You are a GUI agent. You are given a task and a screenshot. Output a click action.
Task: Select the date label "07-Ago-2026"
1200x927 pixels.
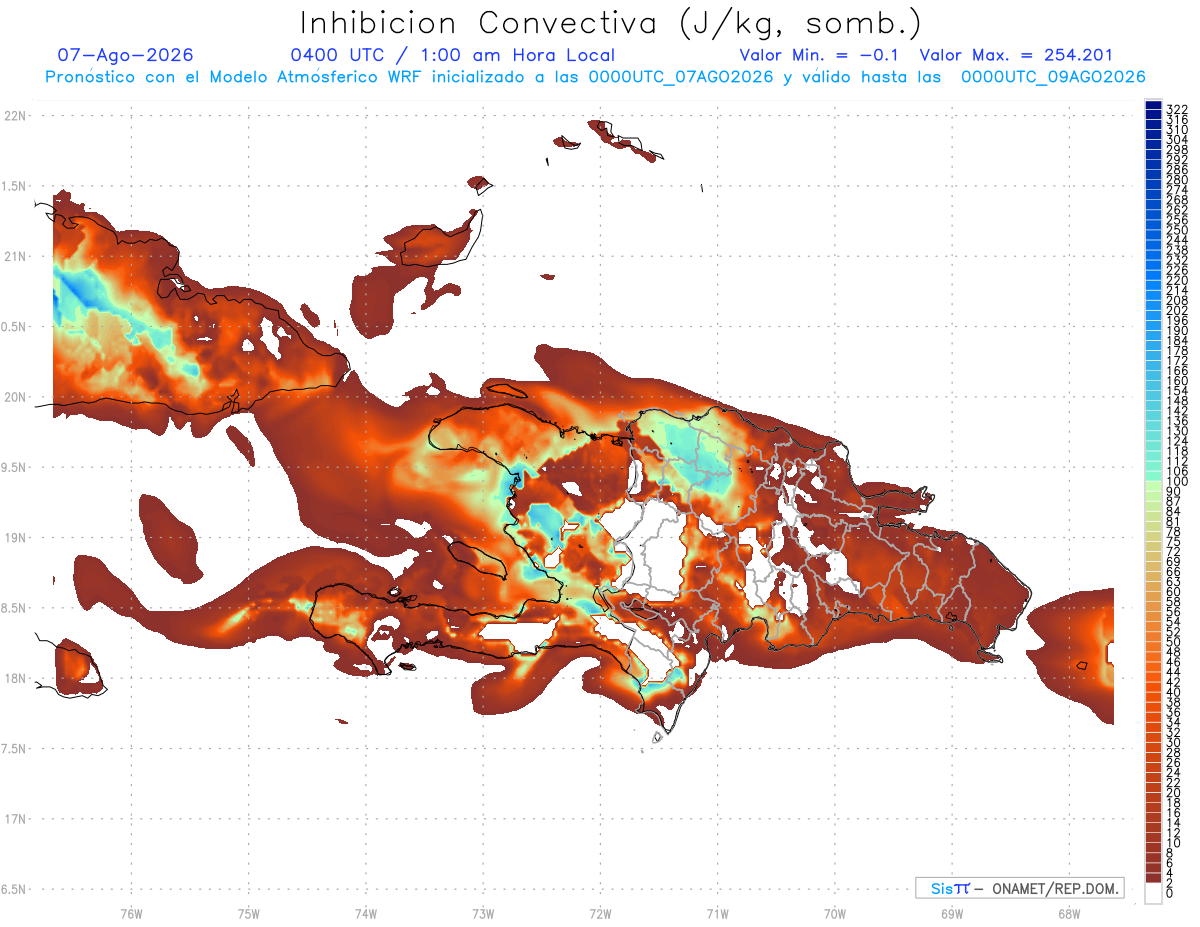tap(126, 55)
